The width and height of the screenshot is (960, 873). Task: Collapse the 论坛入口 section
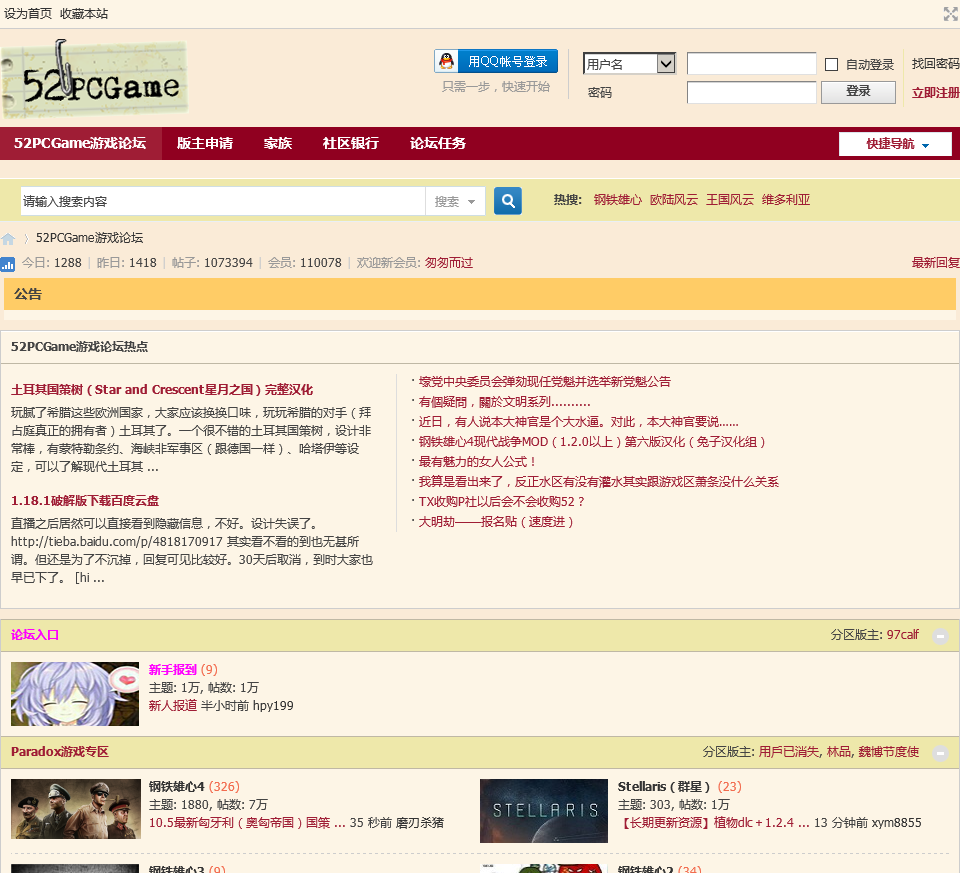(940, 636)
